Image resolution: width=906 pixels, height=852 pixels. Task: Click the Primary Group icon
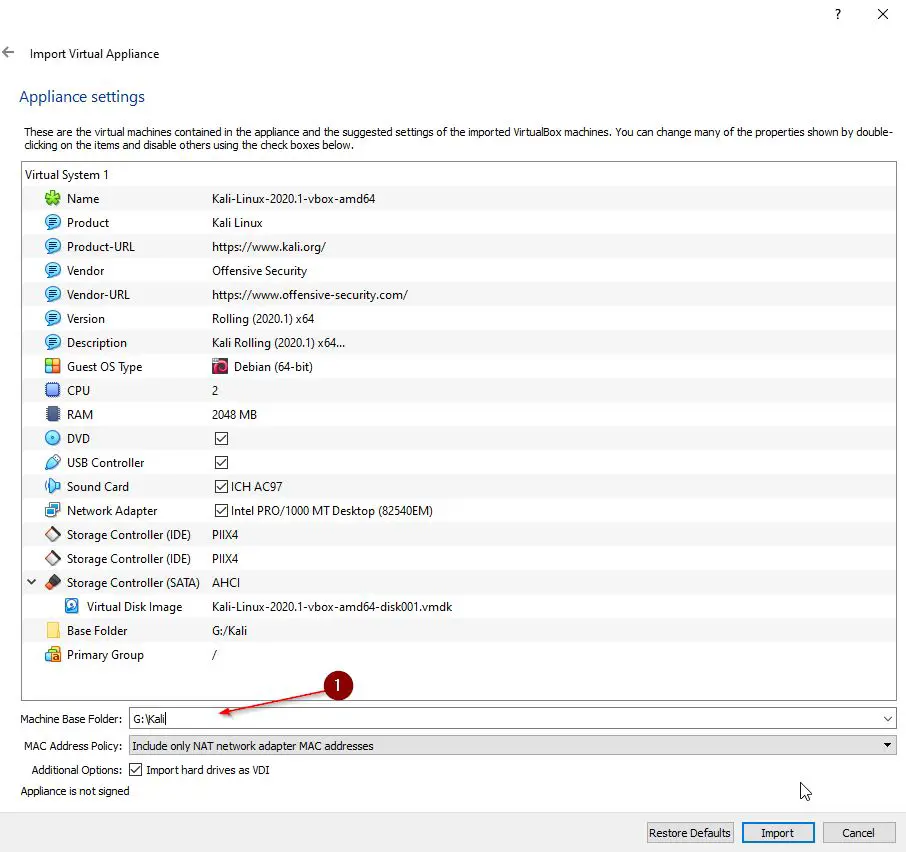[53, 654]
